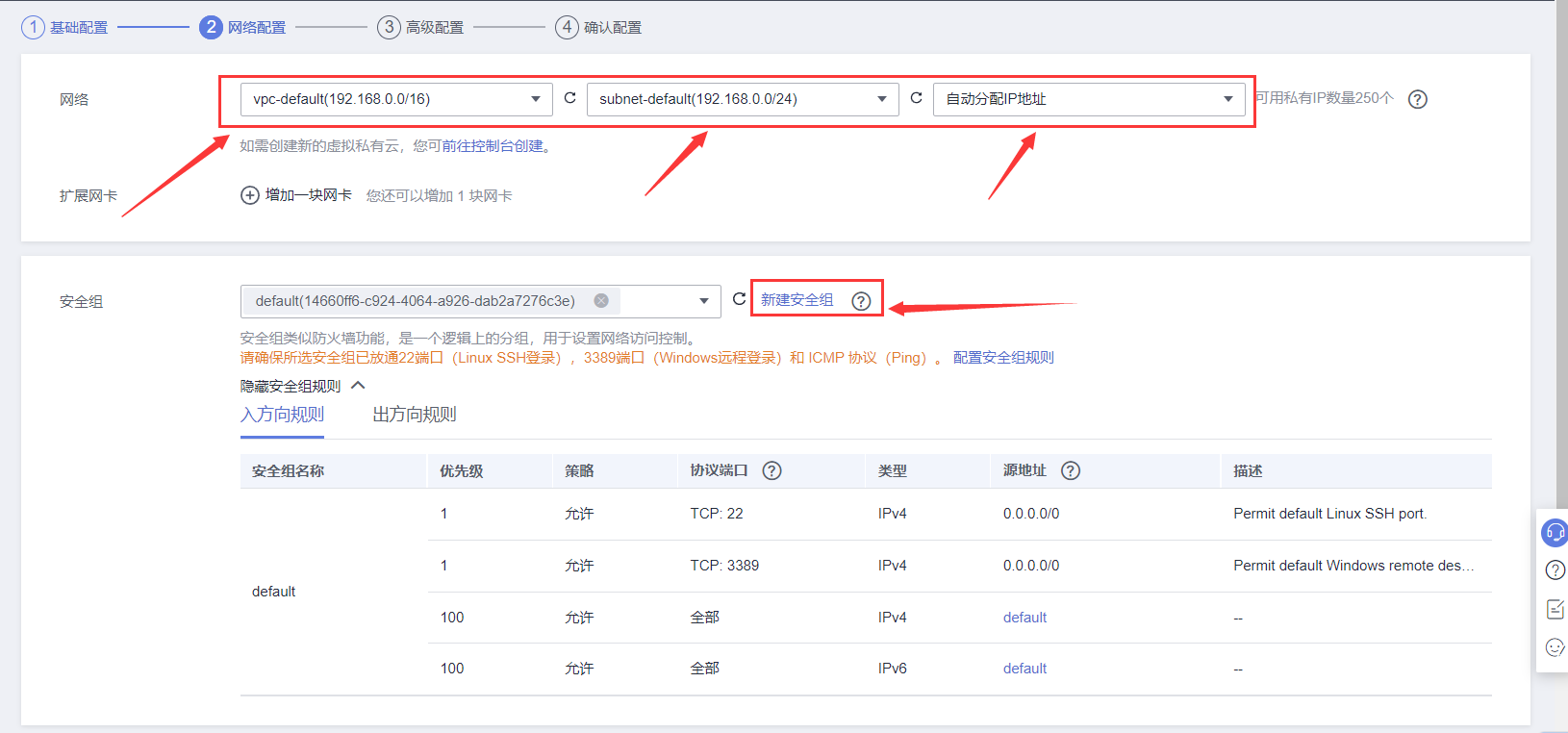Open help icon beside 新建安全组
Screen dimensions: 1568x733
(x=861, y=301)
